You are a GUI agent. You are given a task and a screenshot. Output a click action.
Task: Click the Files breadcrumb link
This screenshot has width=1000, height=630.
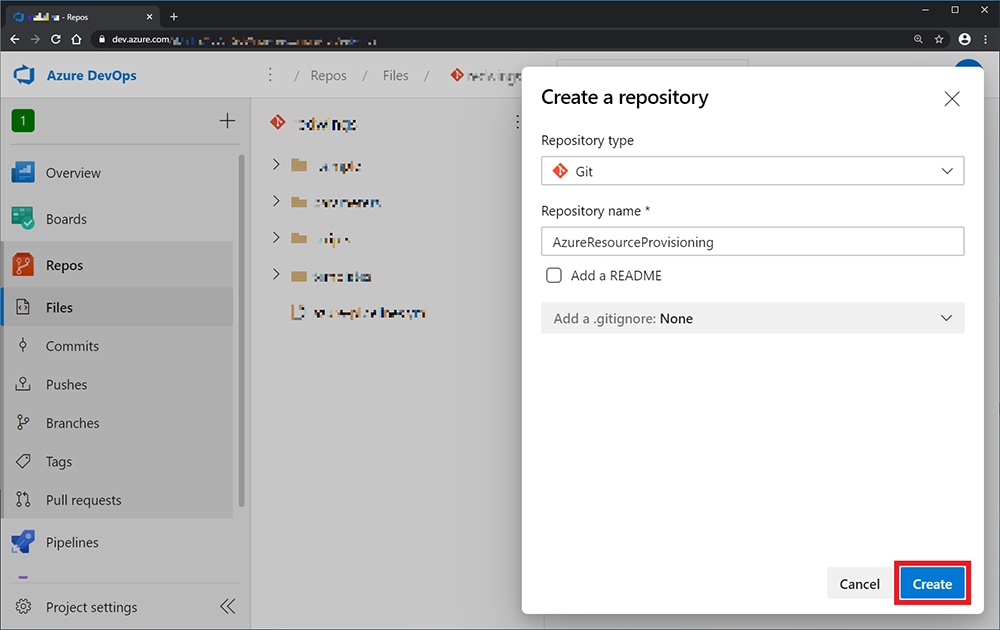[395, 75]
